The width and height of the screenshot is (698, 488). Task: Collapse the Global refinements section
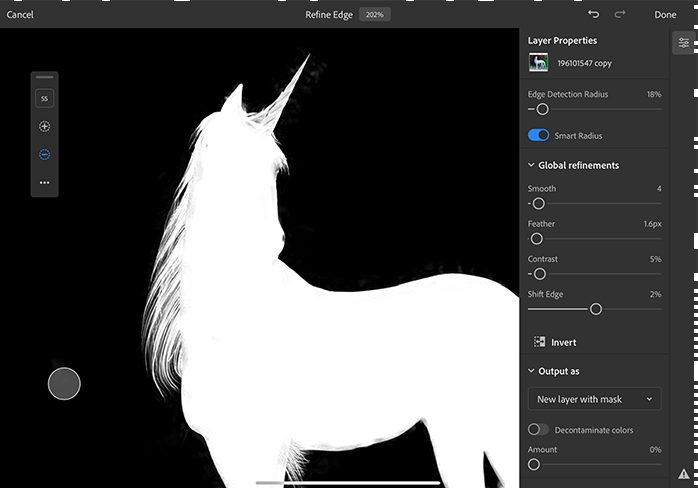[531, 165]
